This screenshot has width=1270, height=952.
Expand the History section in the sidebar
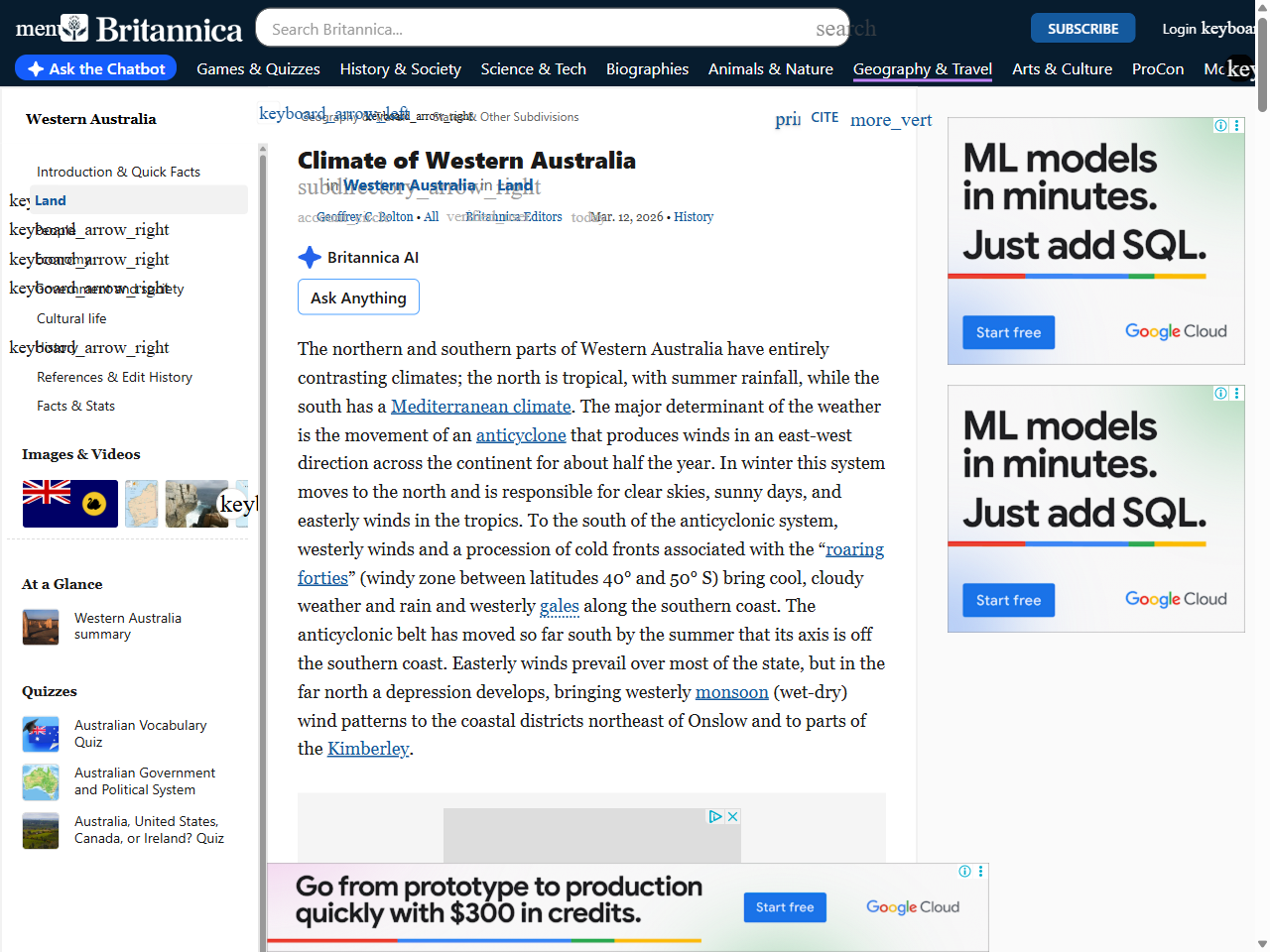[89, 347]
